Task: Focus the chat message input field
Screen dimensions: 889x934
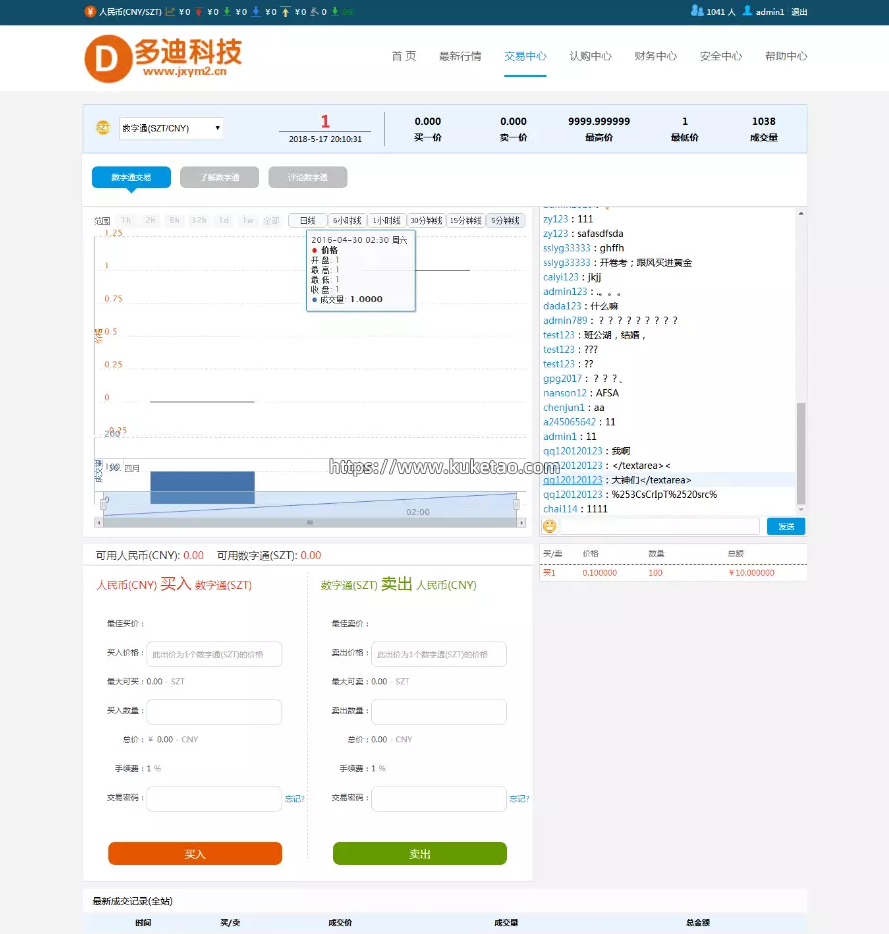Action: click(x=660, y=526)
